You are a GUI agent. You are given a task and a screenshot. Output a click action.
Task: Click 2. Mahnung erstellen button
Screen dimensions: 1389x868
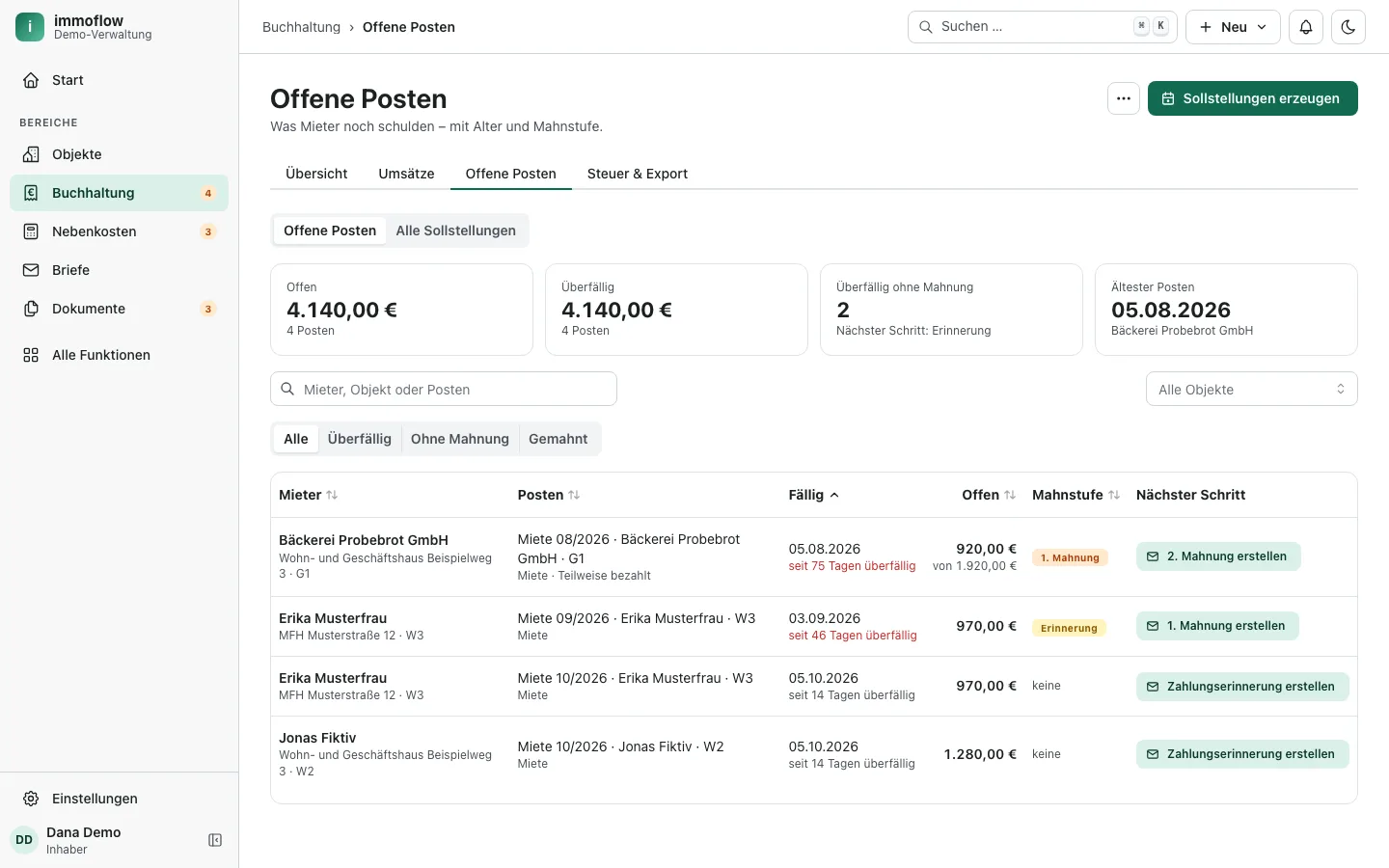[x=1218, y=556]
